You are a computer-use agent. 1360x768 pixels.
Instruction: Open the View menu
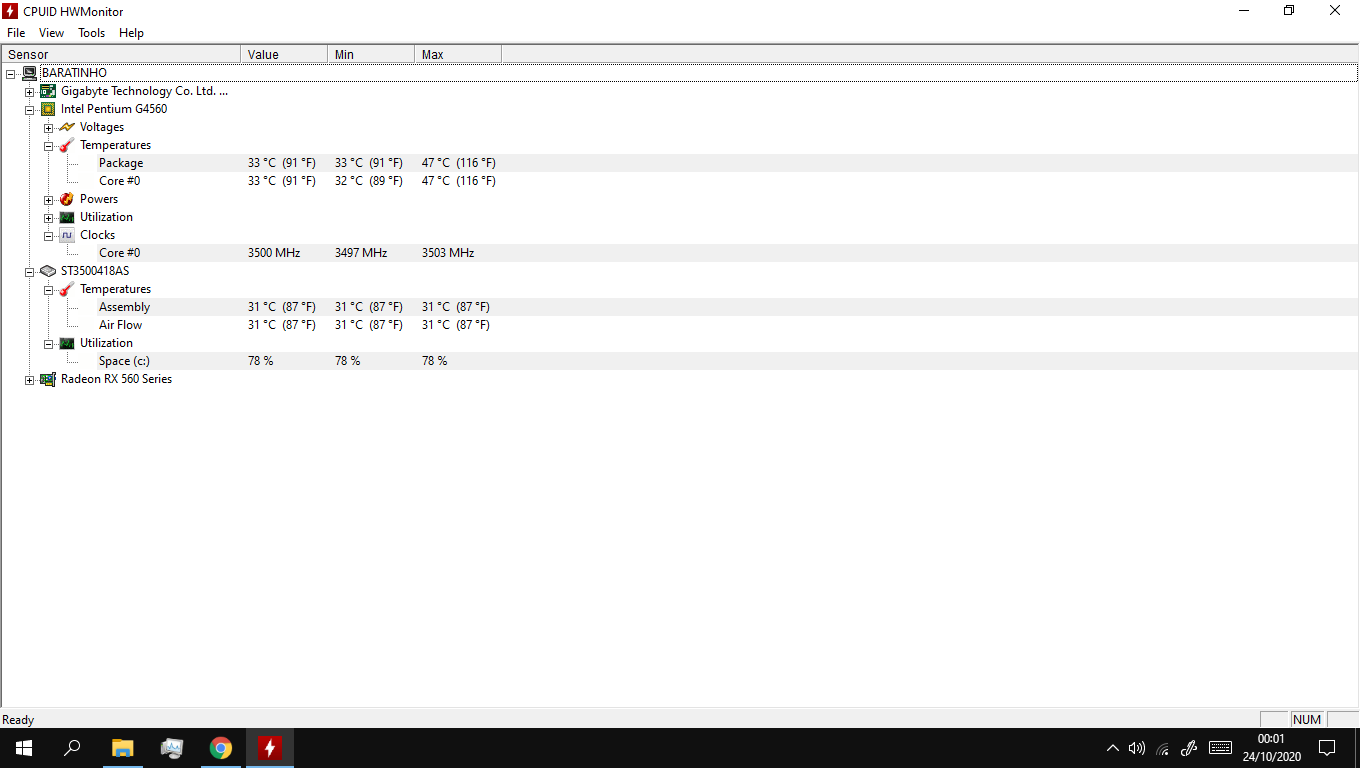pos(51,33)
